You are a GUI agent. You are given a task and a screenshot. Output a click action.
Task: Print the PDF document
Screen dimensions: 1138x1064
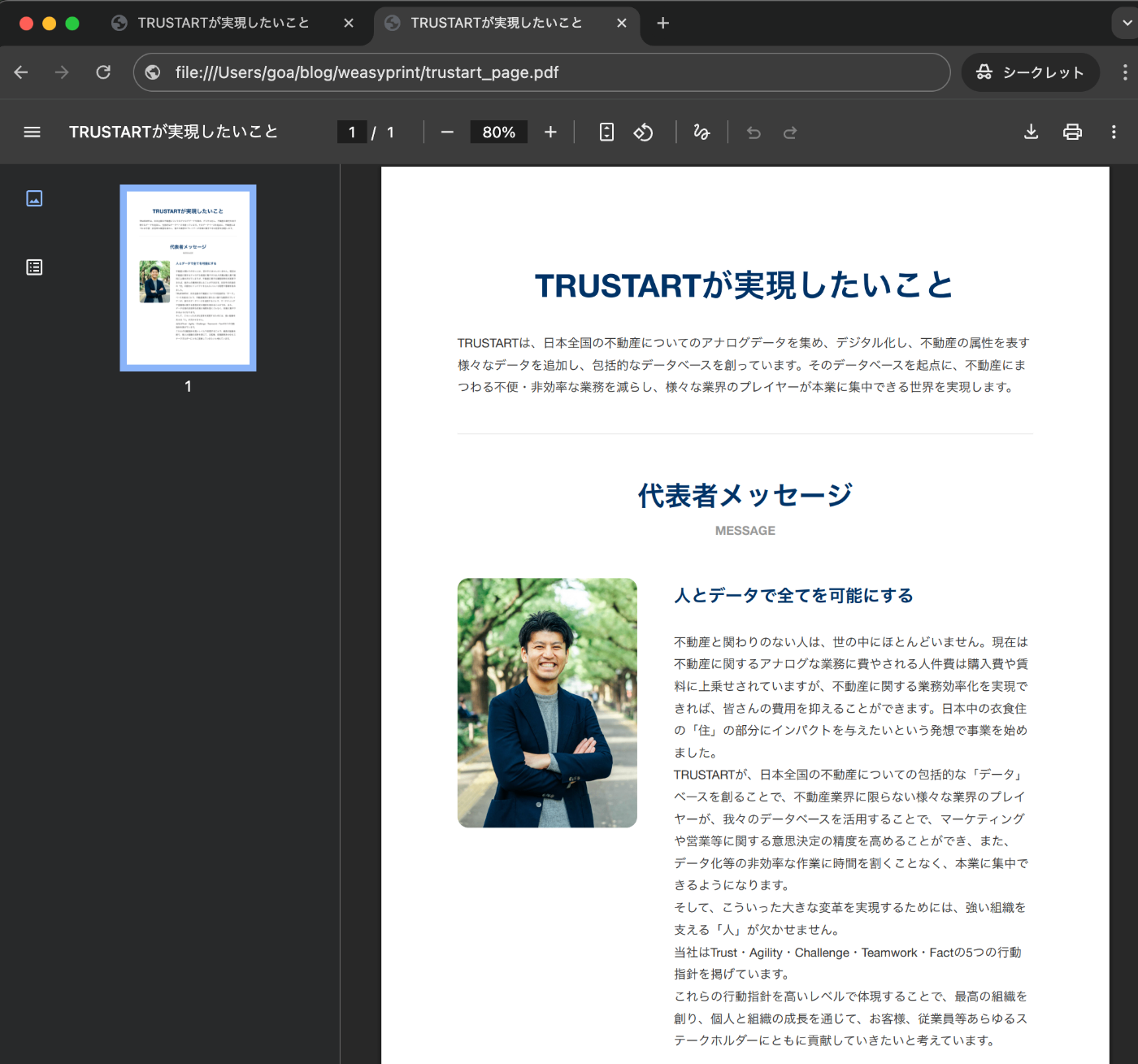(x=1073, y=132)
